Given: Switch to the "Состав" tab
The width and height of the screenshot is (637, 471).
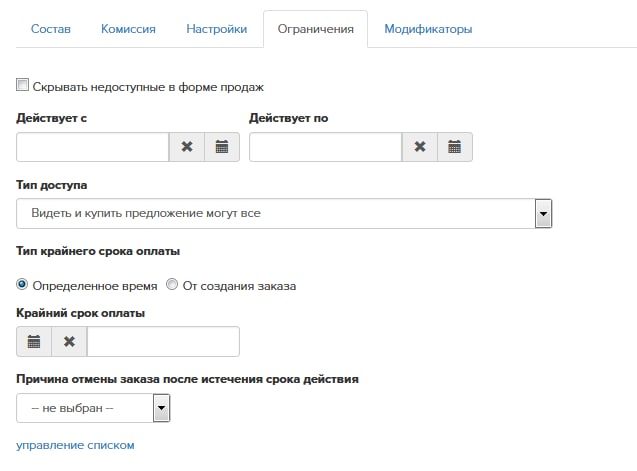Looking at the screenshot, I should point(51,29).
